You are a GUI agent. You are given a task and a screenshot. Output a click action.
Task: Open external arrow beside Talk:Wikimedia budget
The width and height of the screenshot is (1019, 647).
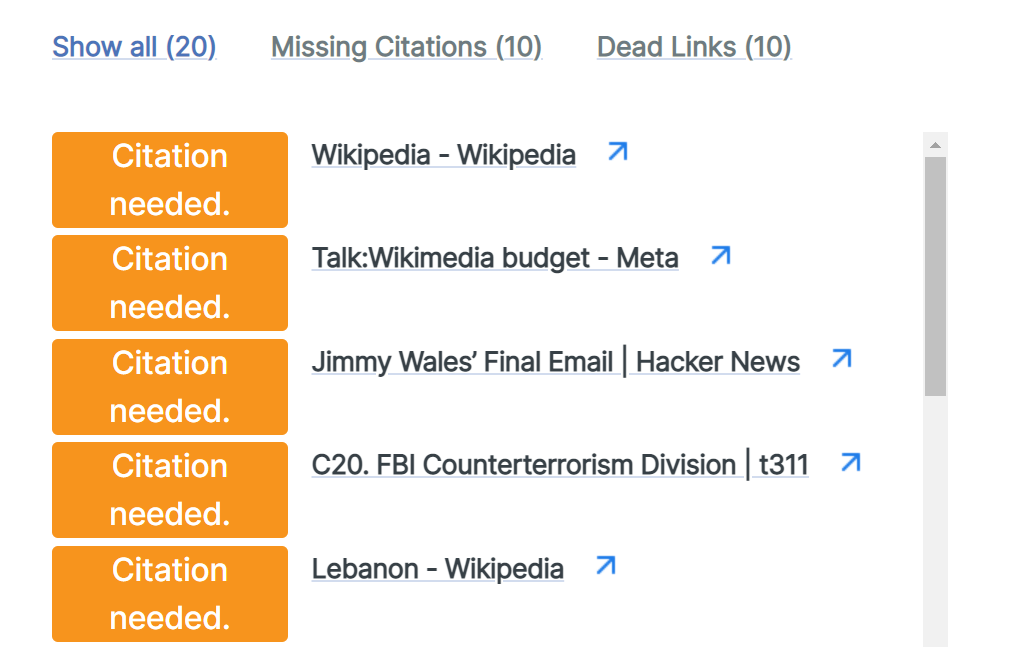[x=721, y=255]
